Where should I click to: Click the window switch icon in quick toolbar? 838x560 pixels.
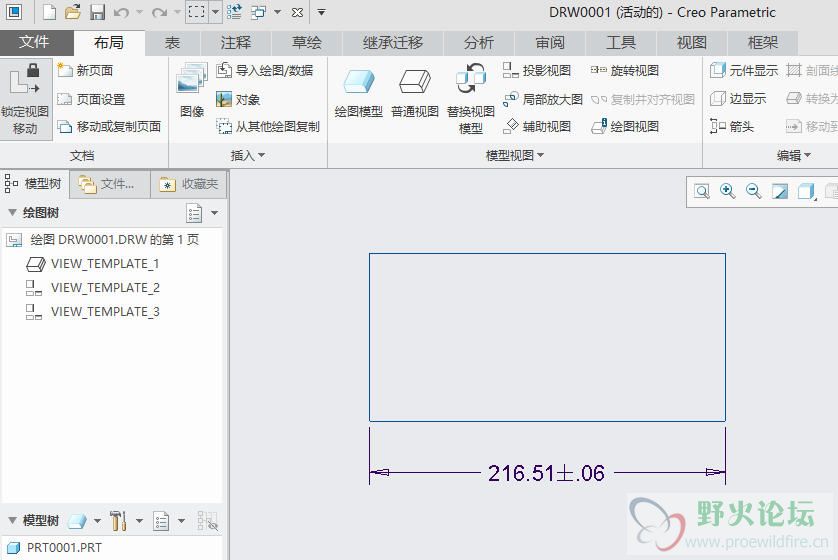coord(259,12)
